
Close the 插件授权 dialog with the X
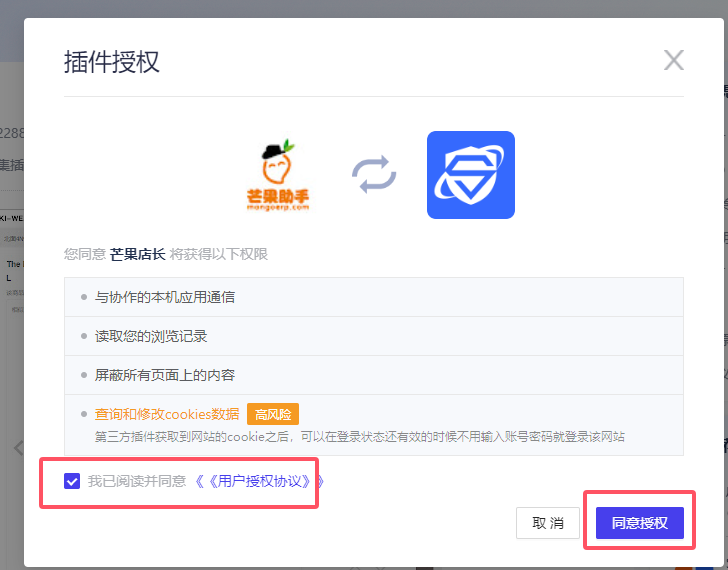674,60
